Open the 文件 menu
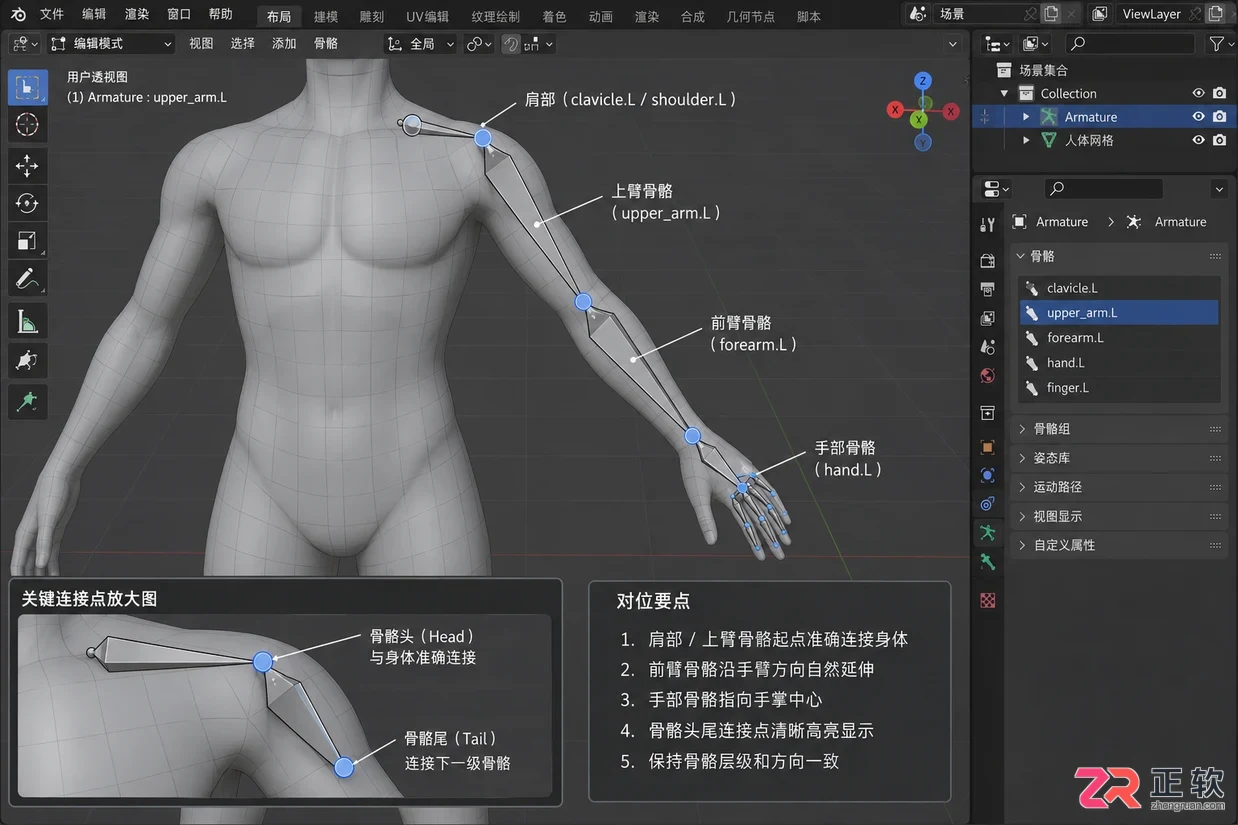 [51, 14]
